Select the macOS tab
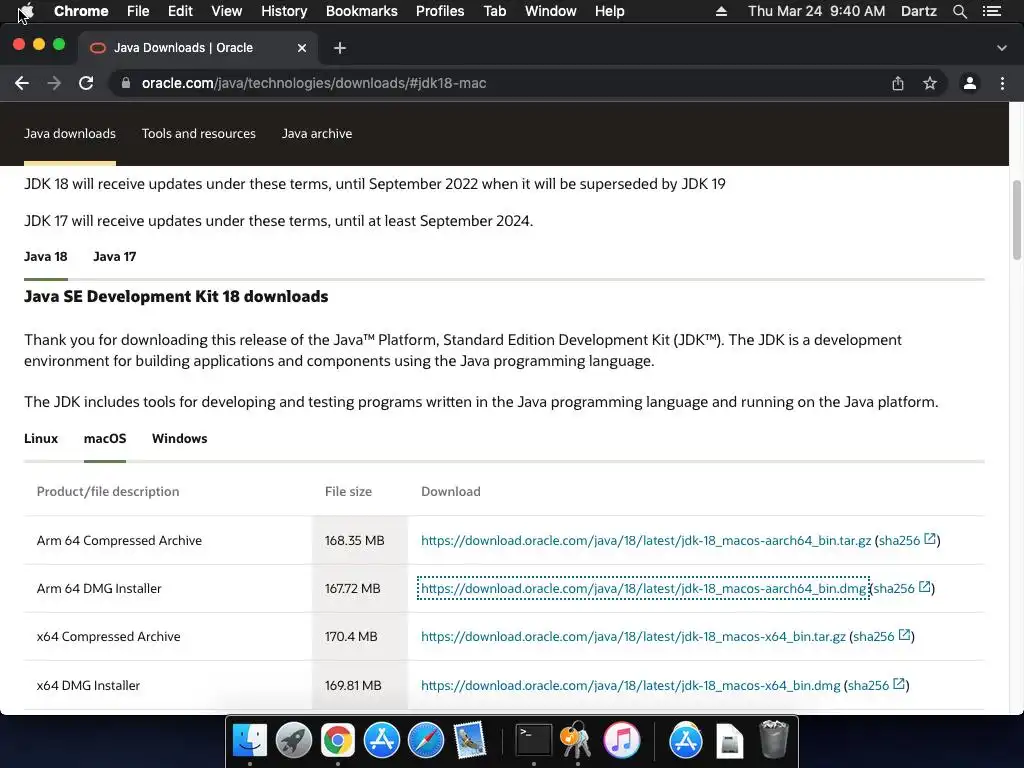Image resolution: width=1024 pixels, height=768 pixels. 105,438
